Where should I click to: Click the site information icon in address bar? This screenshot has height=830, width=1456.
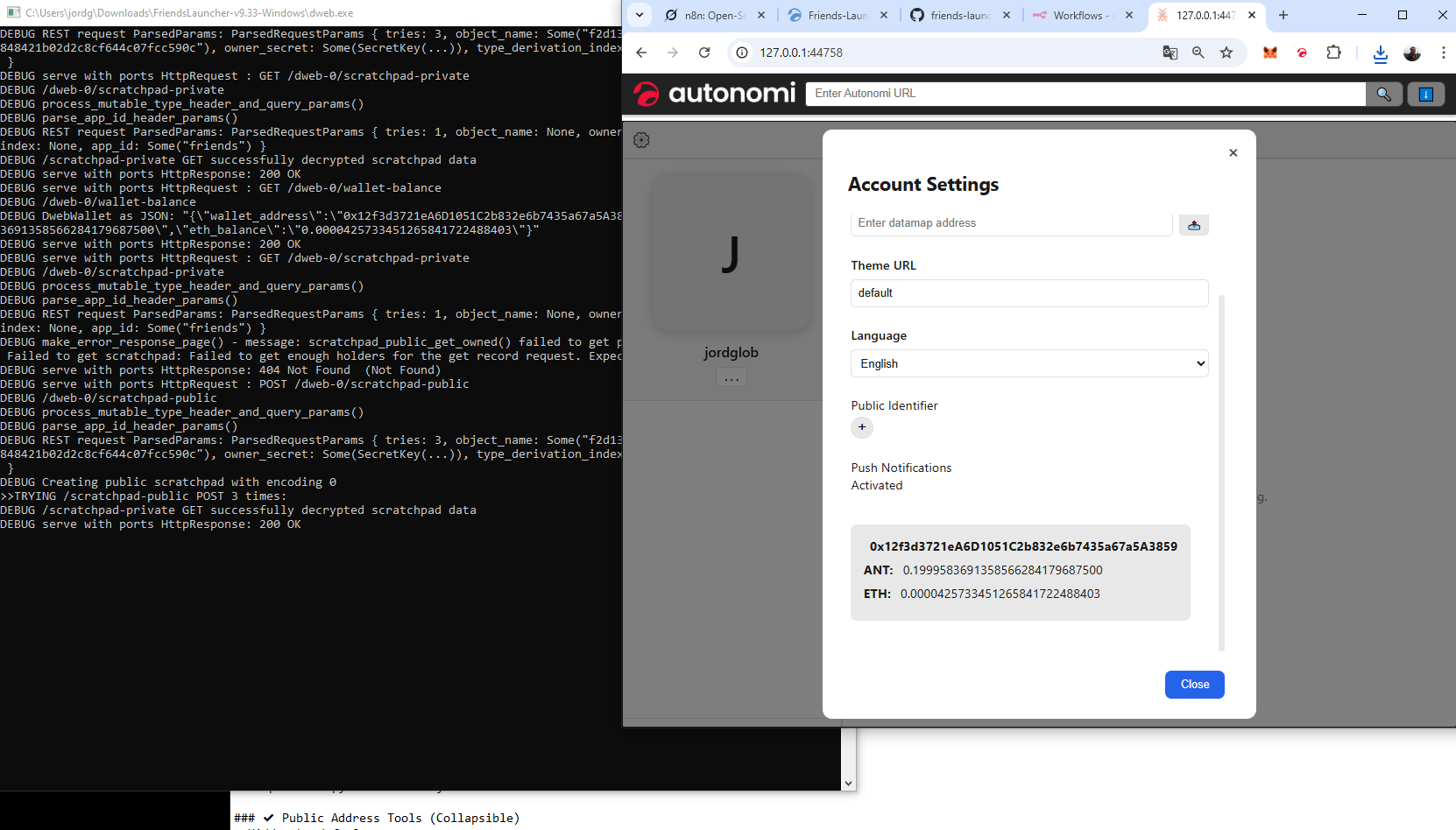(x=742, y=53)
